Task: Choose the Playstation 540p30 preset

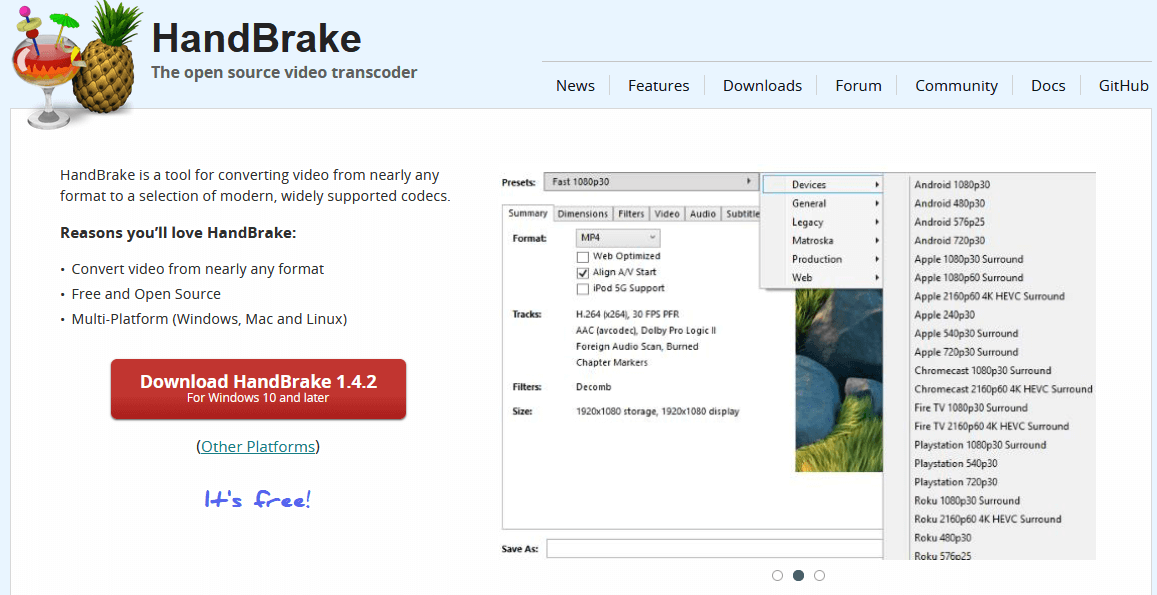Action: (956, 464)
